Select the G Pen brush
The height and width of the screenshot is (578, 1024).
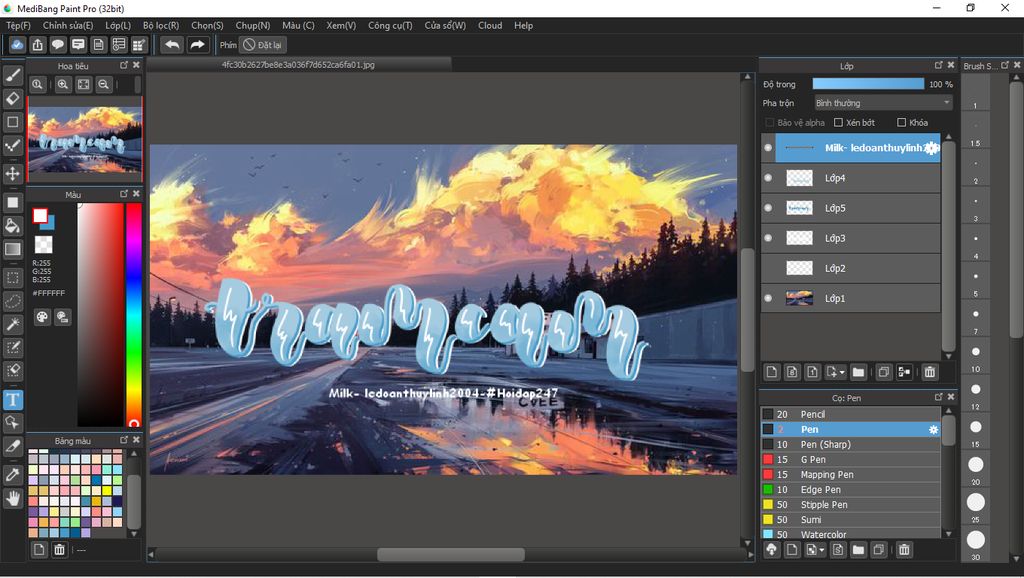coord(850,459)
